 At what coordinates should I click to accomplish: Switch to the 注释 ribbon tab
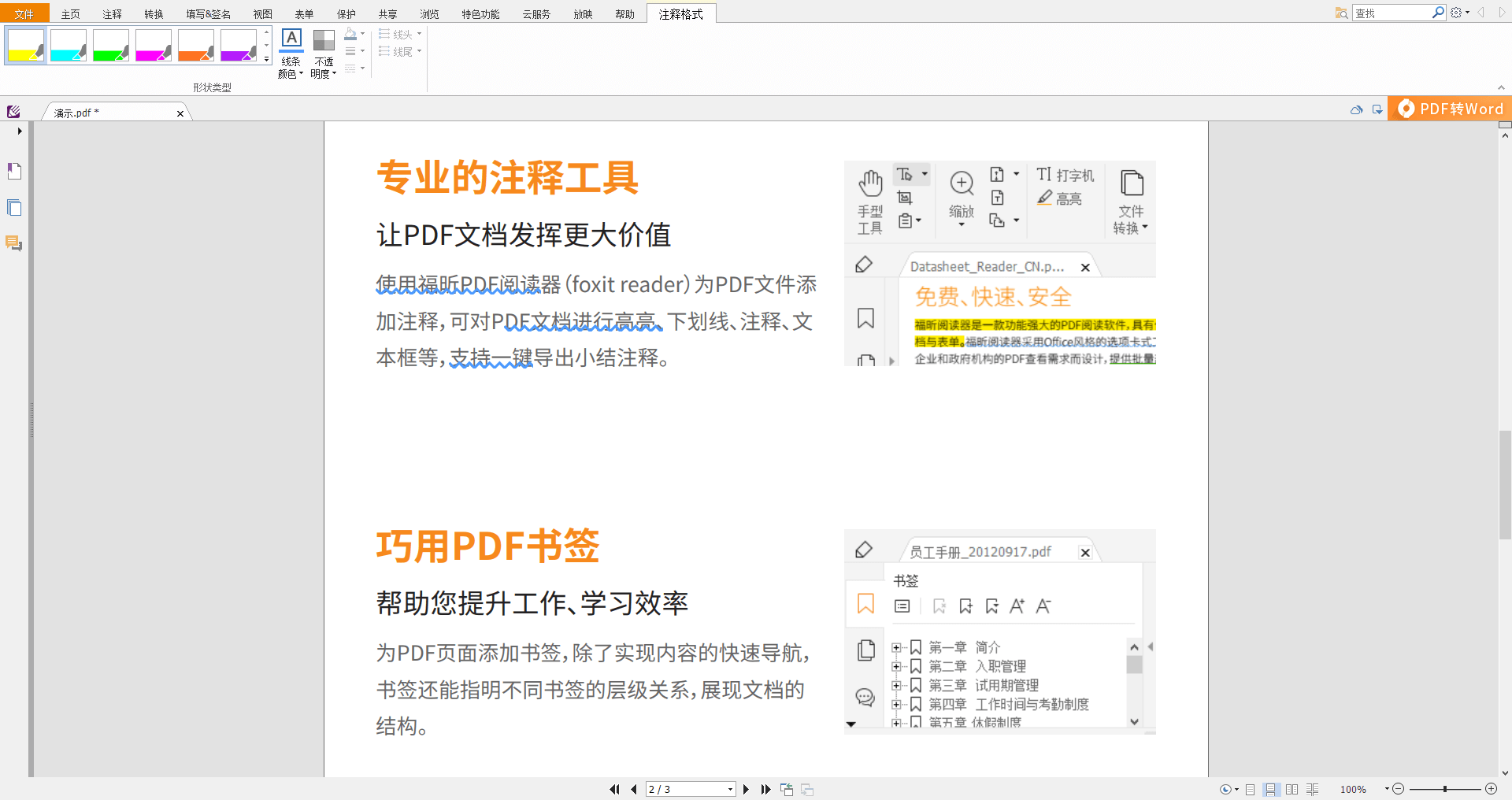click(112, 13)
